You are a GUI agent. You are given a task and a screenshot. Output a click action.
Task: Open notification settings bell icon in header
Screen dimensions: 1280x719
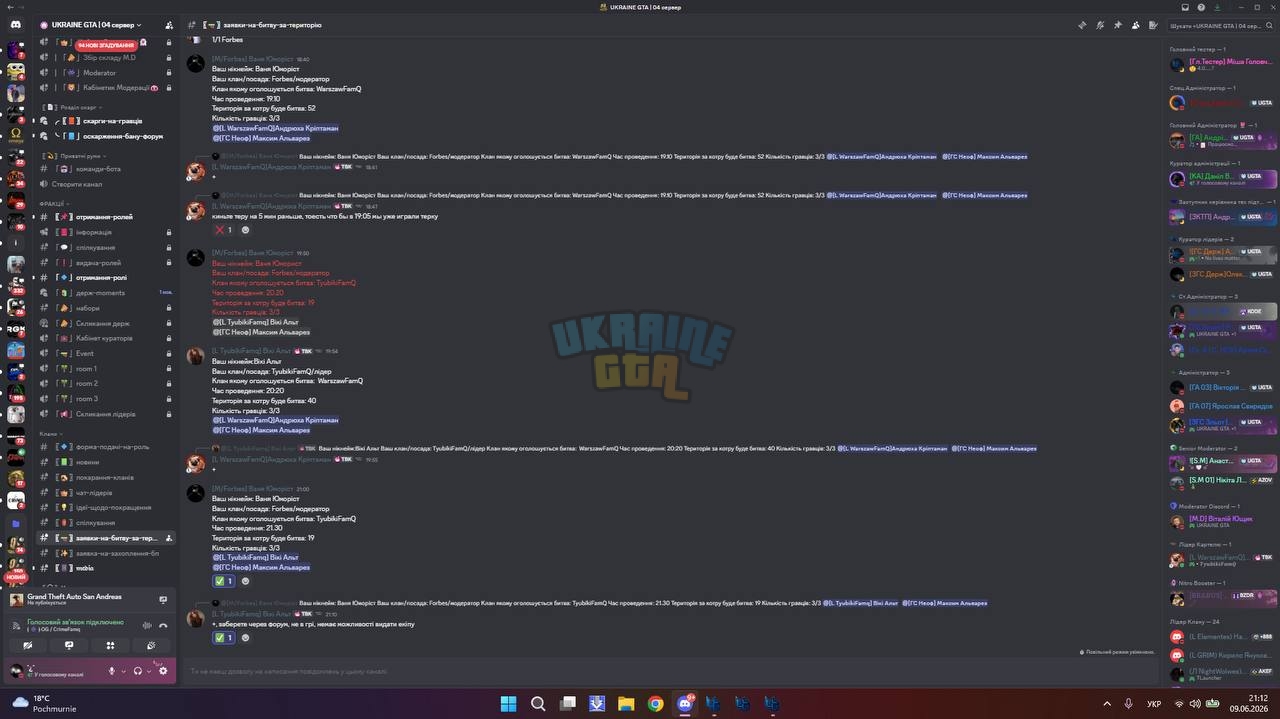click(x=1100, y=25)
